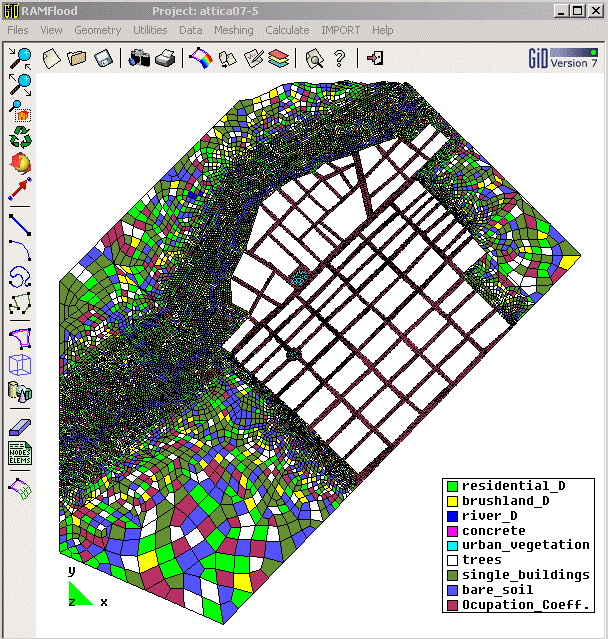The width and height of the screenshot is (608, 639).
Task: Click the GiD Version 7 logo
Action: coord(562,58)
